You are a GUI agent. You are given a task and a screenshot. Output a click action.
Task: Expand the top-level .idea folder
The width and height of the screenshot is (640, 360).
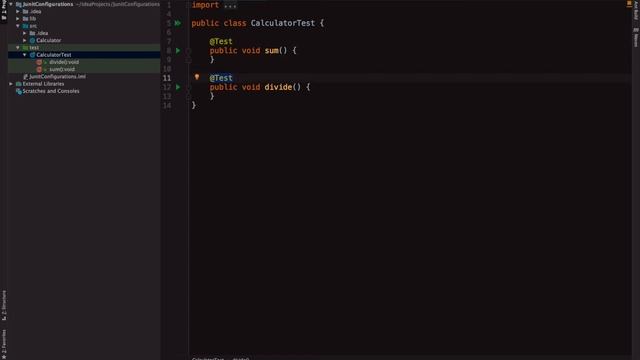pos(18,11)
